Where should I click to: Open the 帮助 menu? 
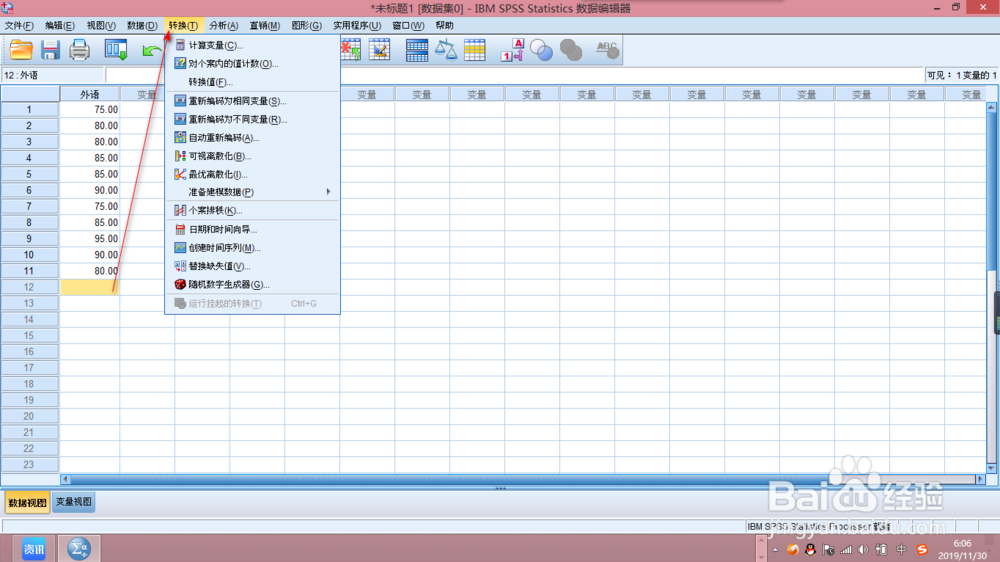445,26
